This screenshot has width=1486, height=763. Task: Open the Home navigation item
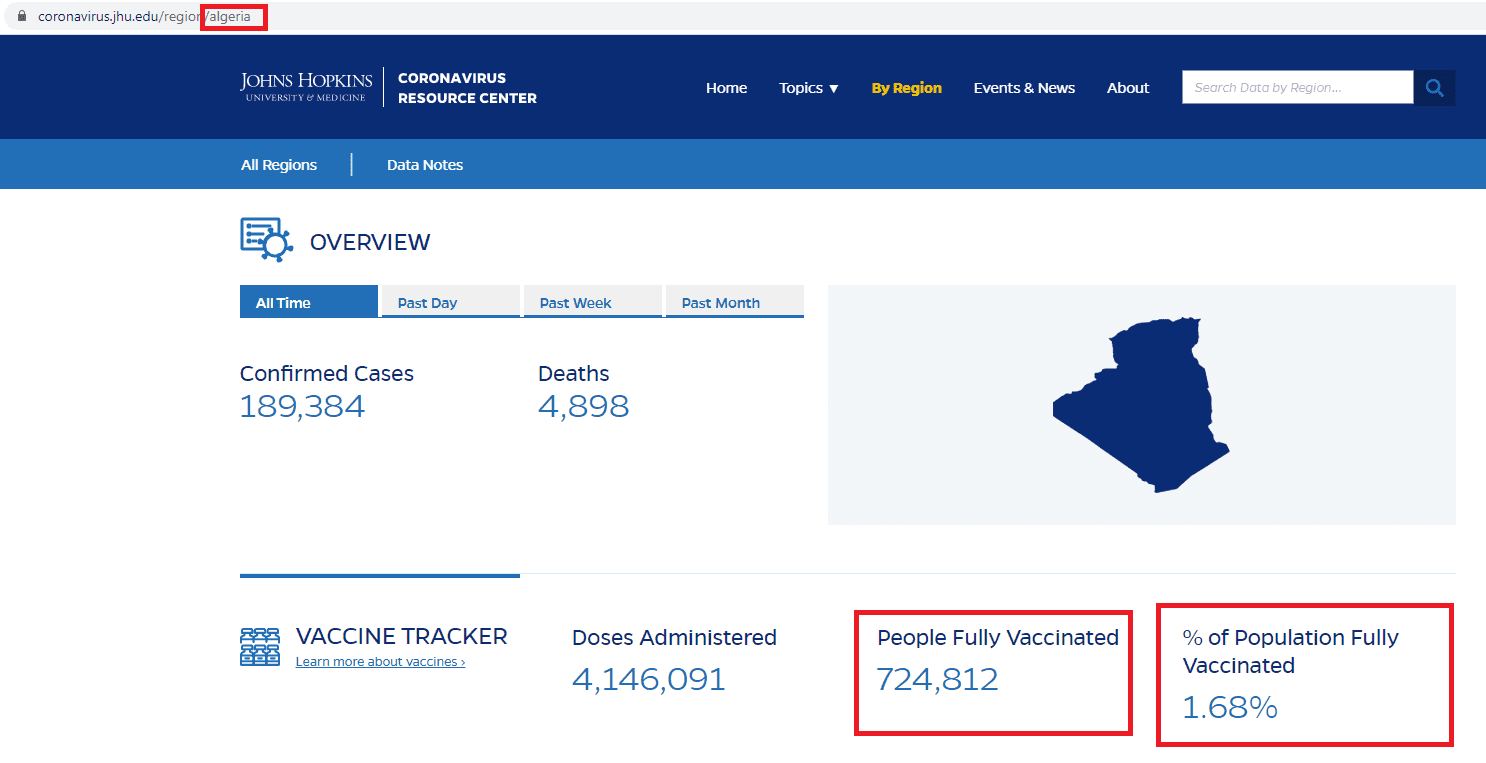[x=726, y=88]
